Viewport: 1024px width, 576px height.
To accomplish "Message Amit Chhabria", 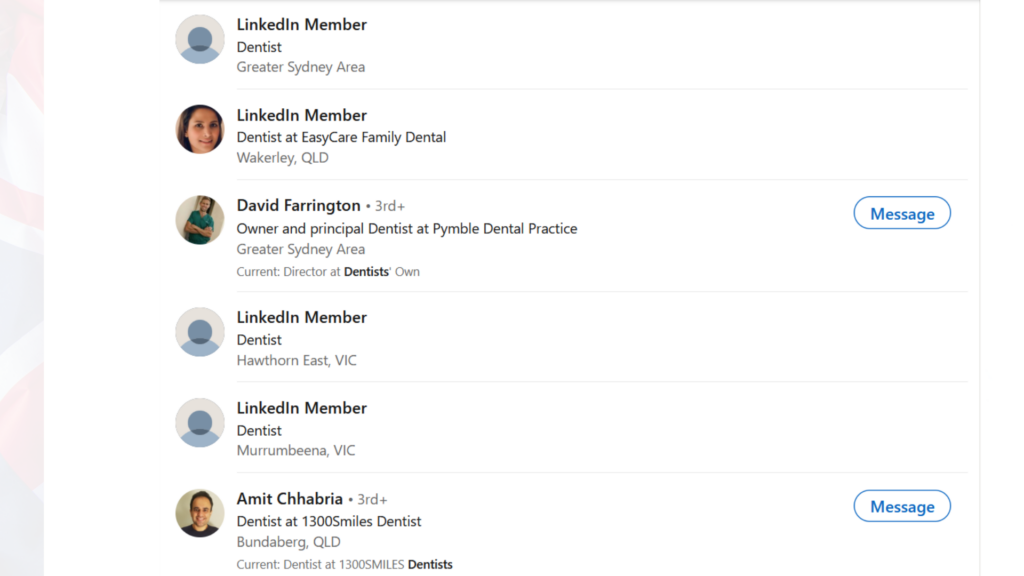I will 901,505.
